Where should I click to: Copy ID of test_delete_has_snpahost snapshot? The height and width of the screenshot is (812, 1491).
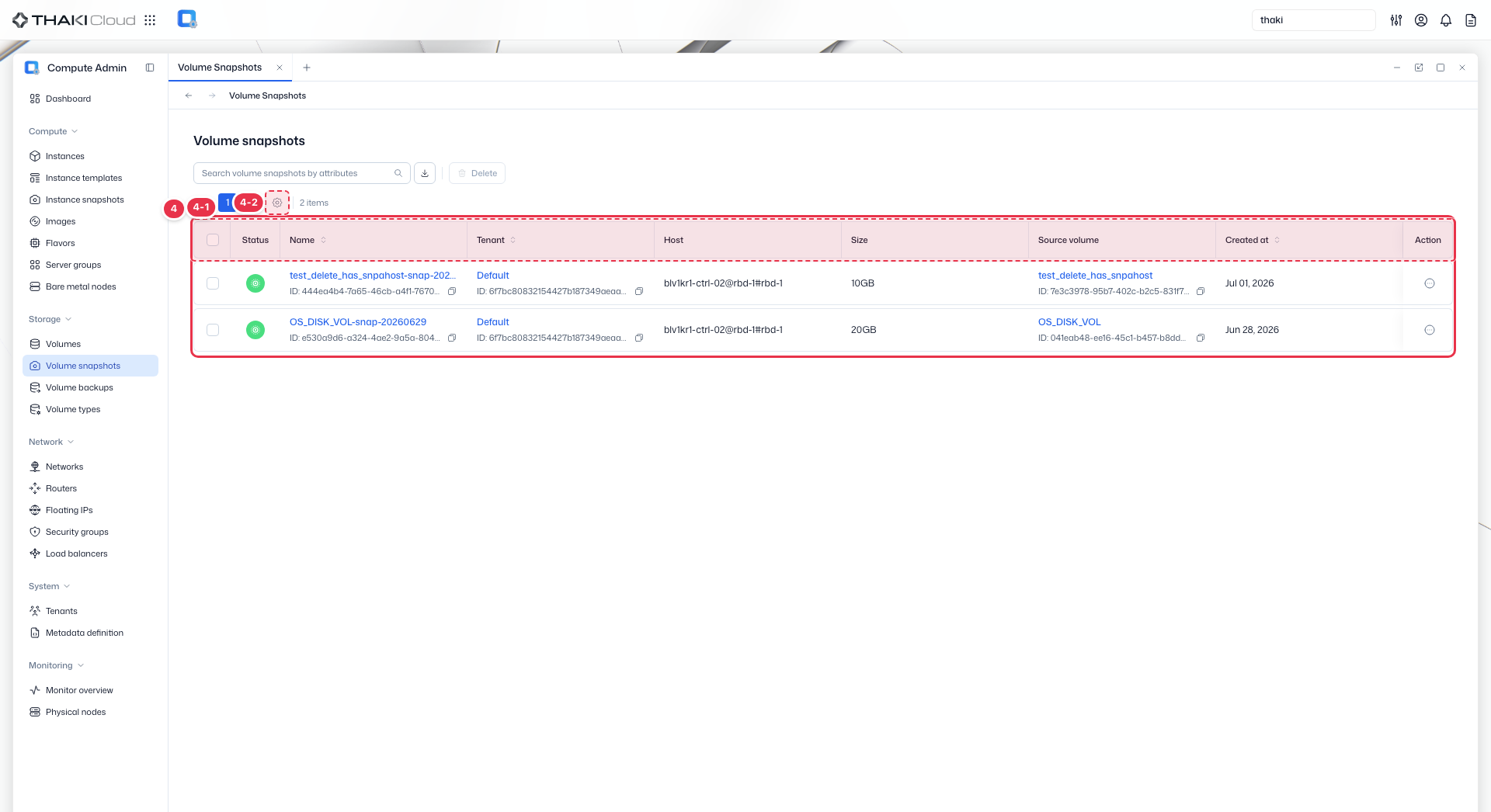click(452, 291)
